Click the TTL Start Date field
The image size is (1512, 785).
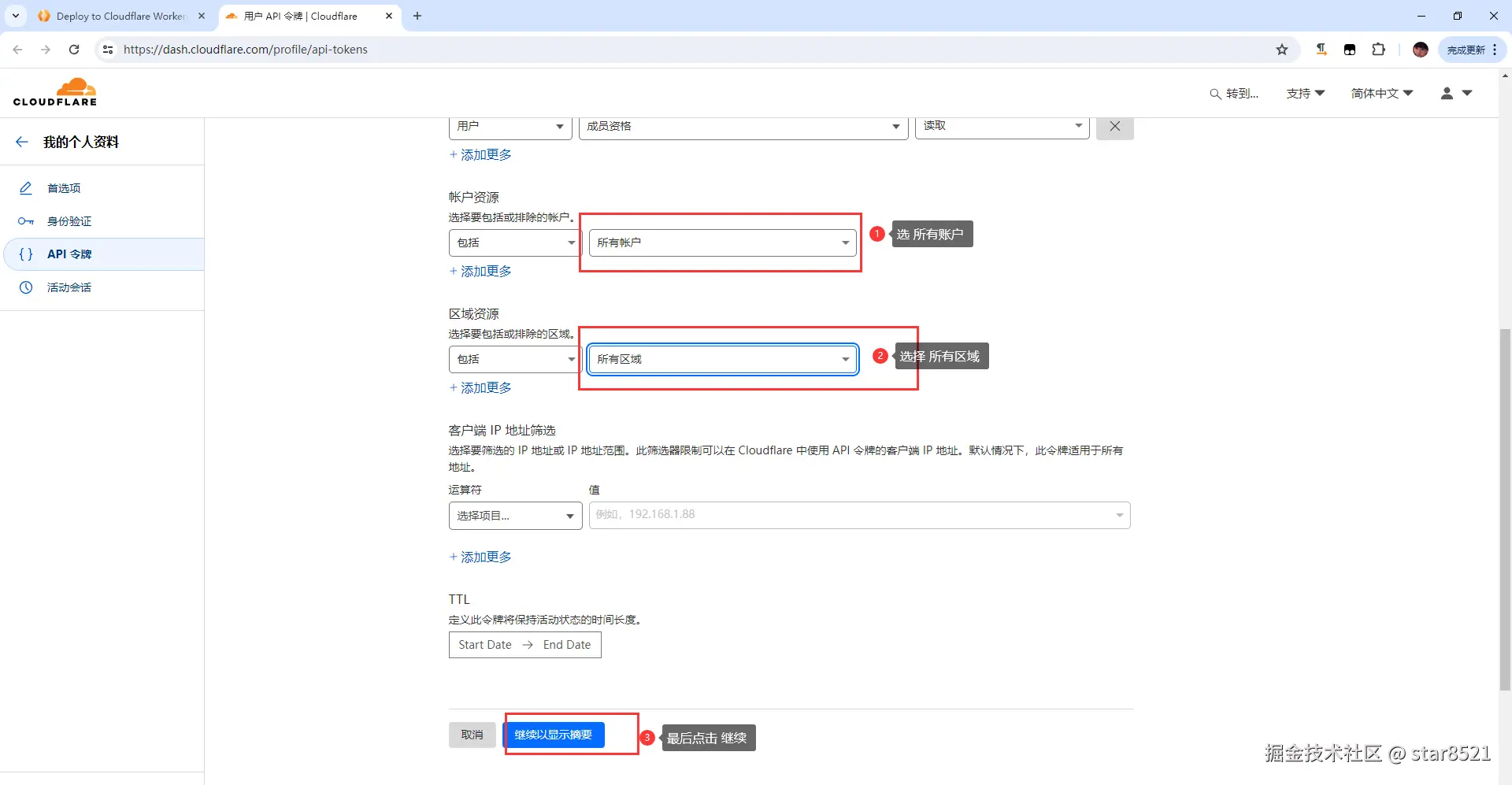[485, 645]
